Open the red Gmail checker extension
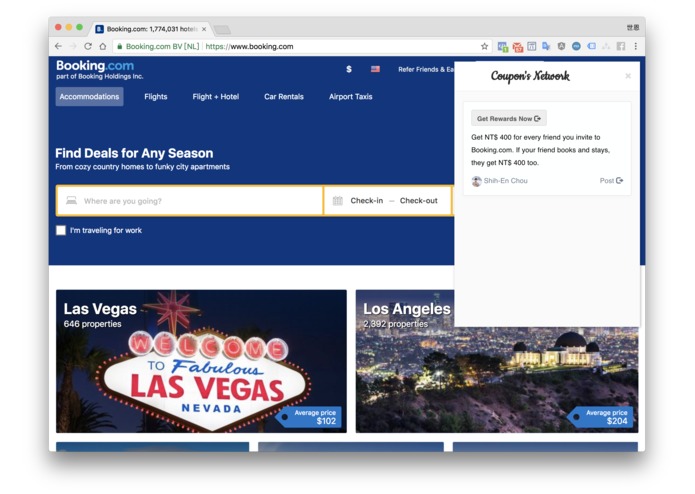The image size is (695, 494). [x=518, y=47]
